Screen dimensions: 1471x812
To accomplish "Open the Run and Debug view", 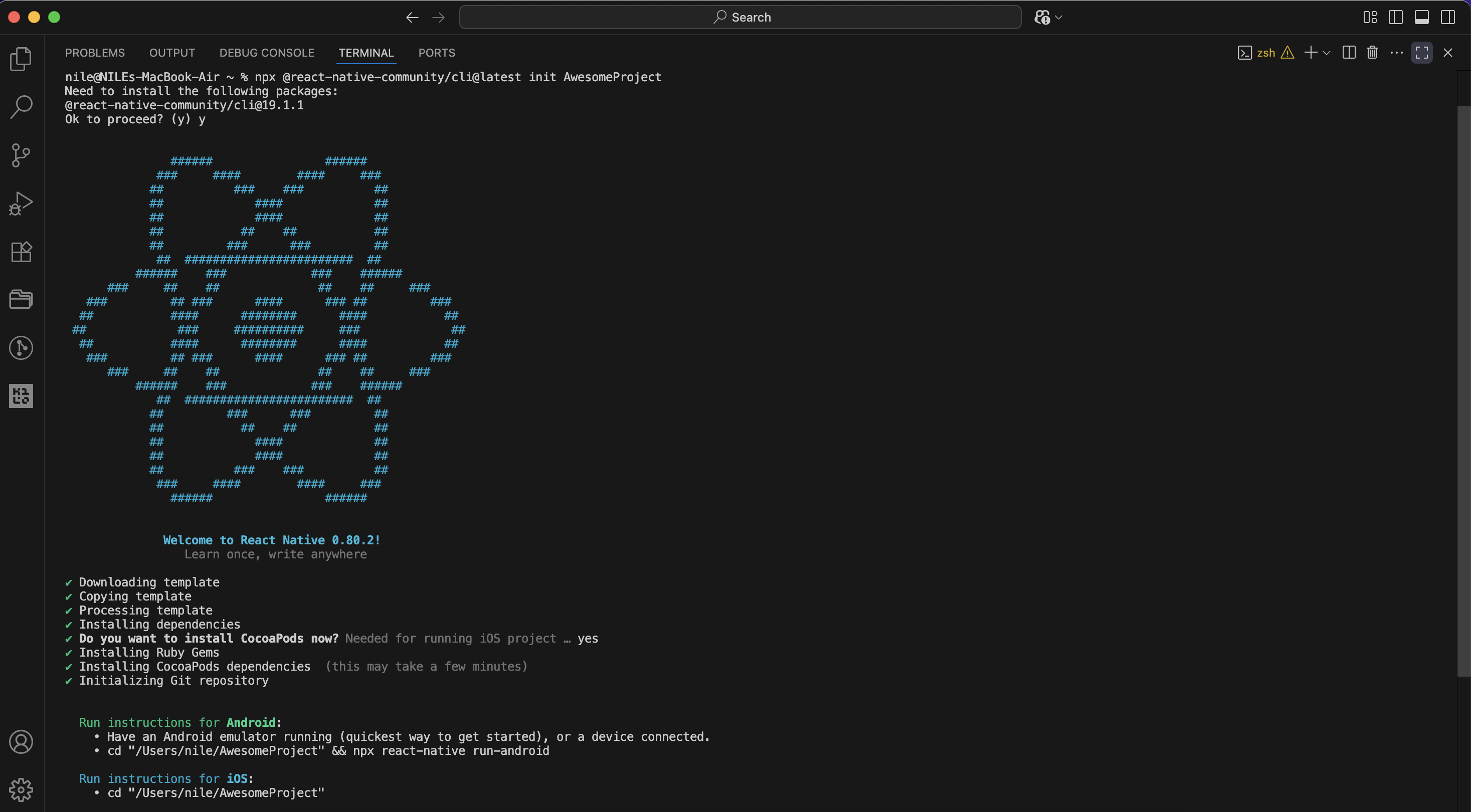I will point(21,204).
